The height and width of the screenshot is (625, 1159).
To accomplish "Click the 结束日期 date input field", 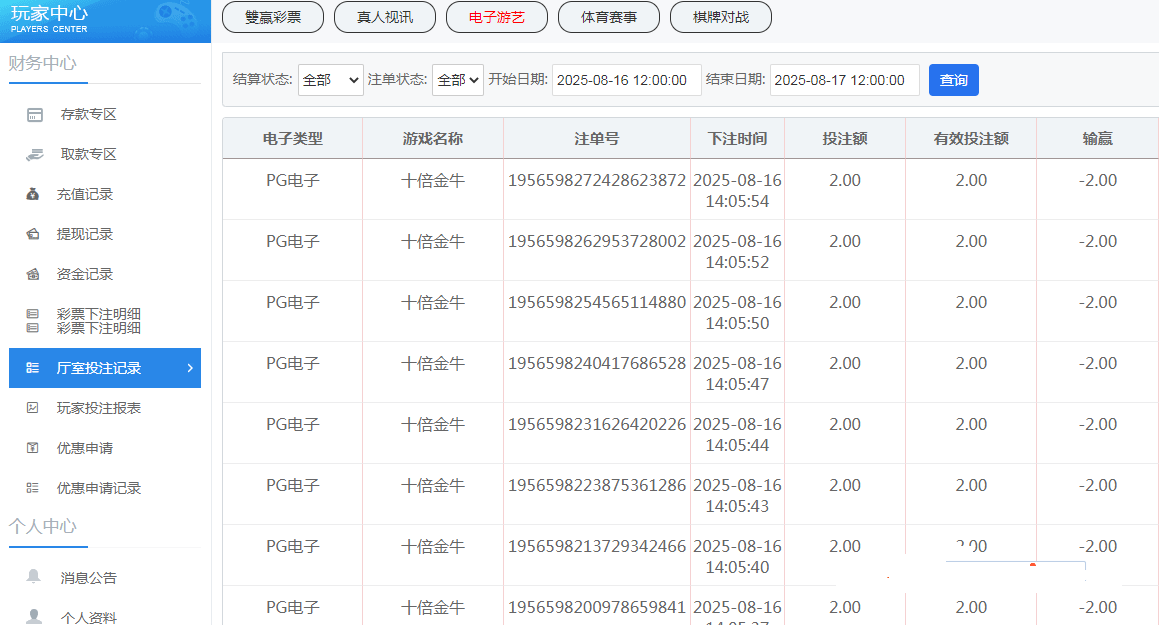I will coord(844,80).
